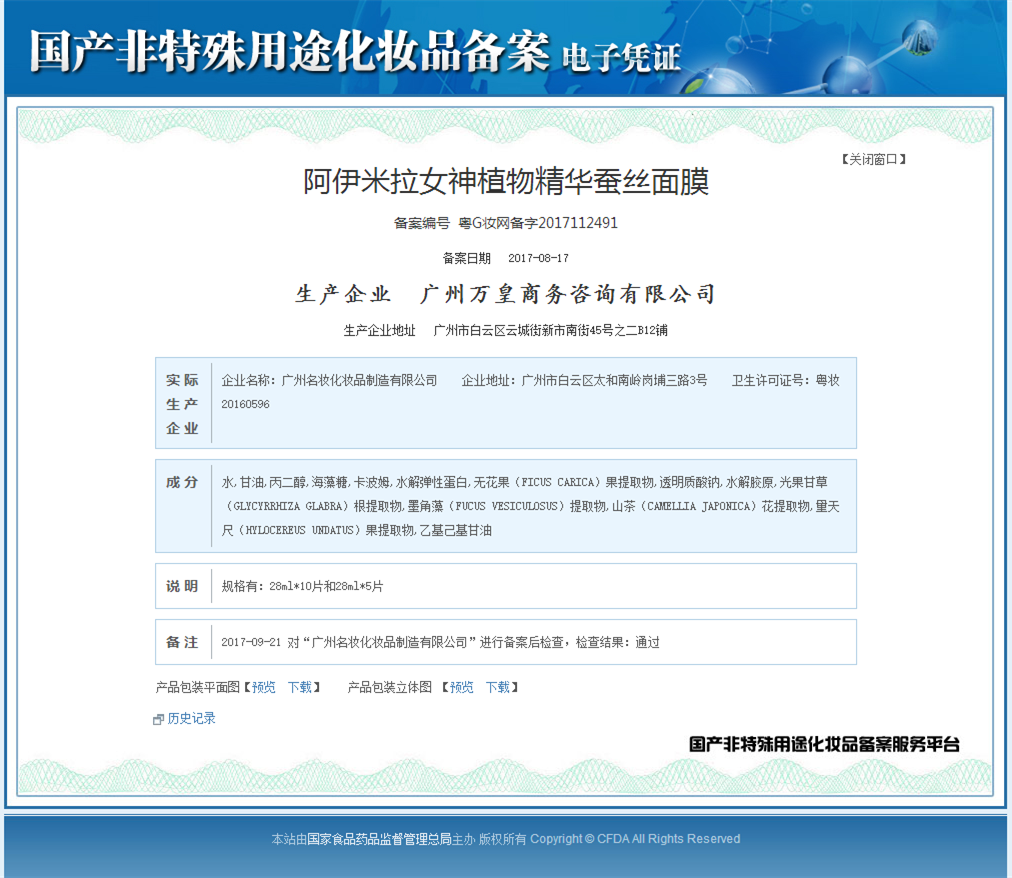Download the 产品包装平面图 flat packaging image
This screenshot has height=878, width=1012.
(299, 688)
